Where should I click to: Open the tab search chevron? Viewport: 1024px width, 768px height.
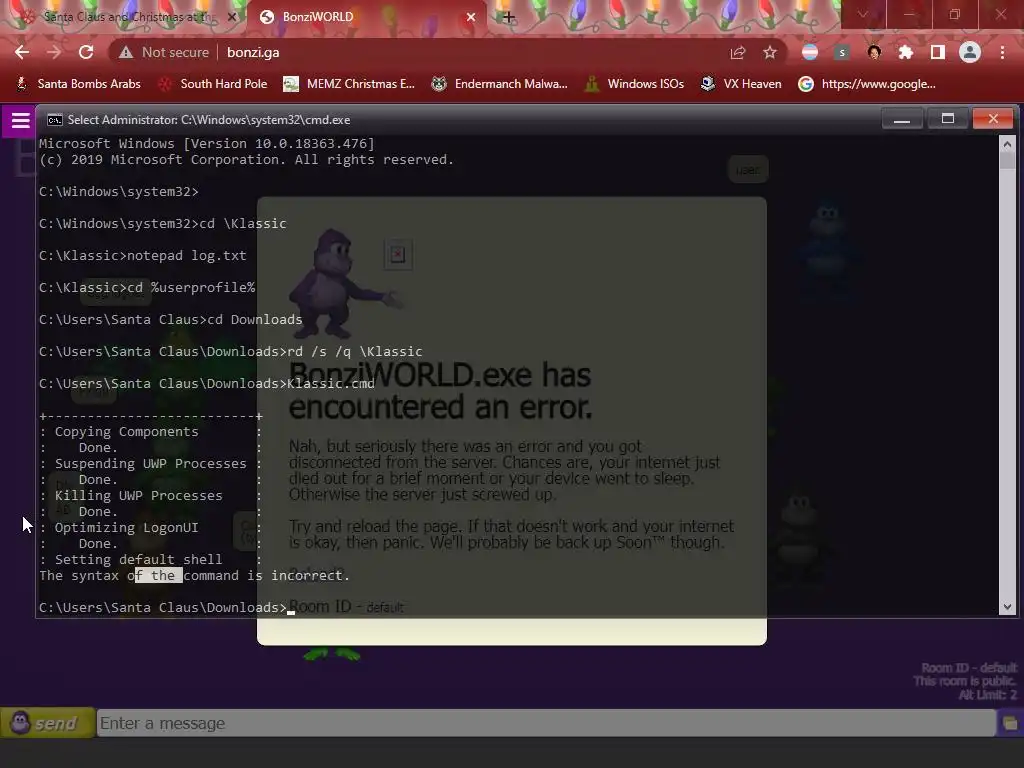click(x=863, y=14)
